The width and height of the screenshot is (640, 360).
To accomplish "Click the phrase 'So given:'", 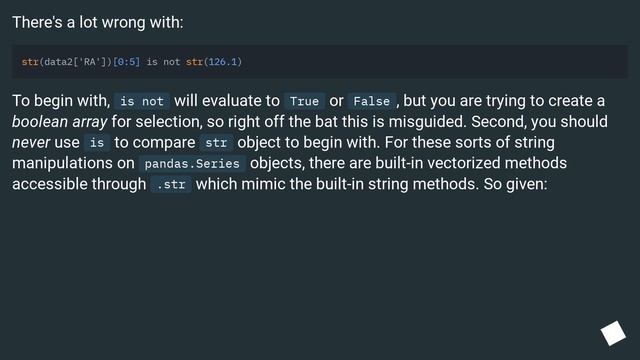I will click(515, 184).
